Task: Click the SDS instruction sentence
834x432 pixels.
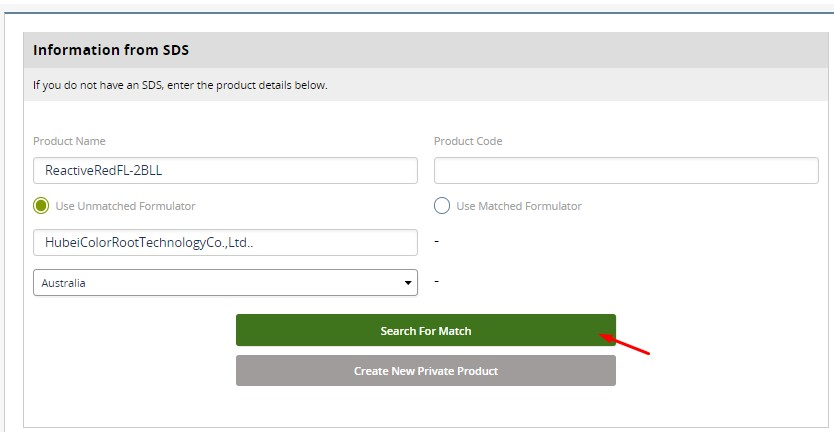Action: (x=180, y=85)
